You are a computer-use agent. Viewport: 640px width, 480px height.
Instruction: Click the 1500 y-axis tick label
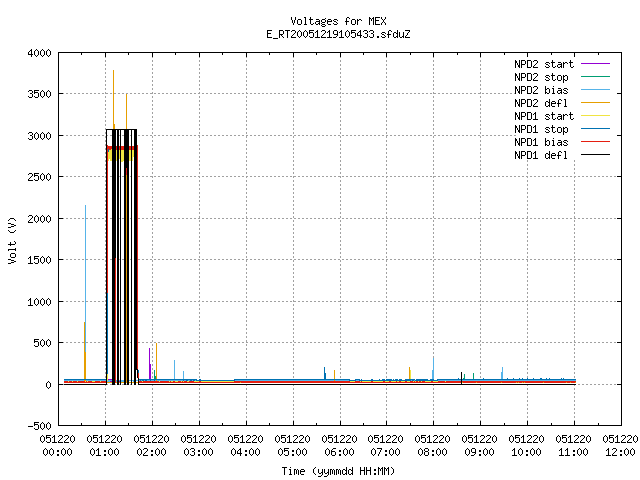(40, 260)
